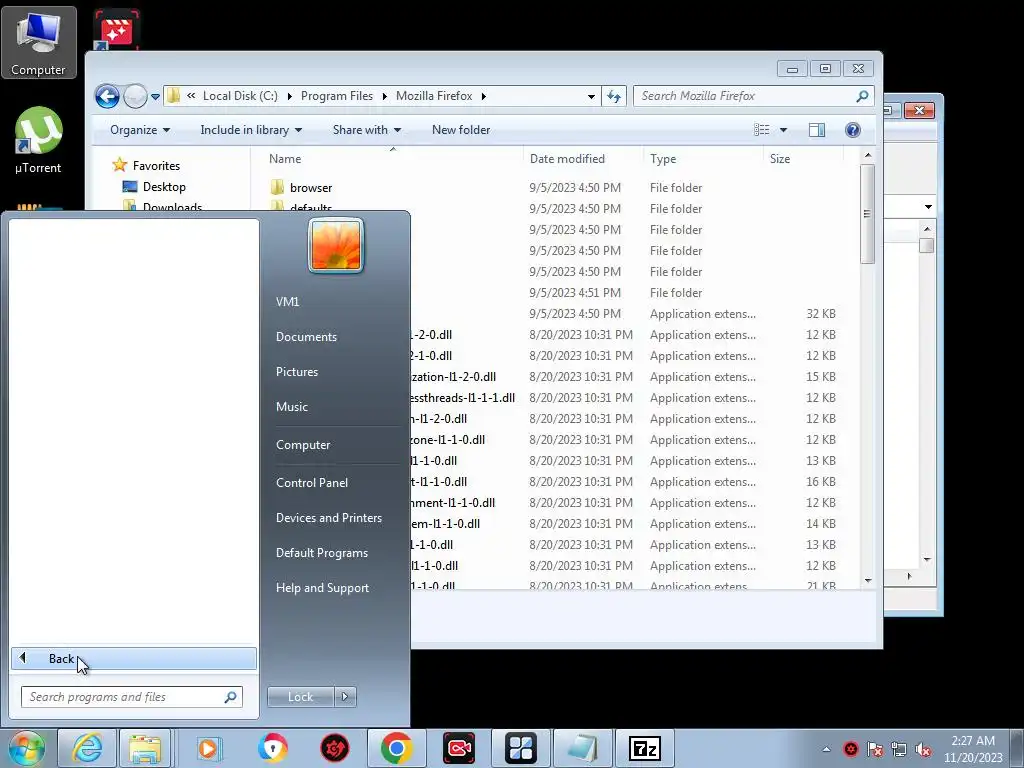Create a New folder
Screen dimensions: 1024x768
[x=460, y=130]
